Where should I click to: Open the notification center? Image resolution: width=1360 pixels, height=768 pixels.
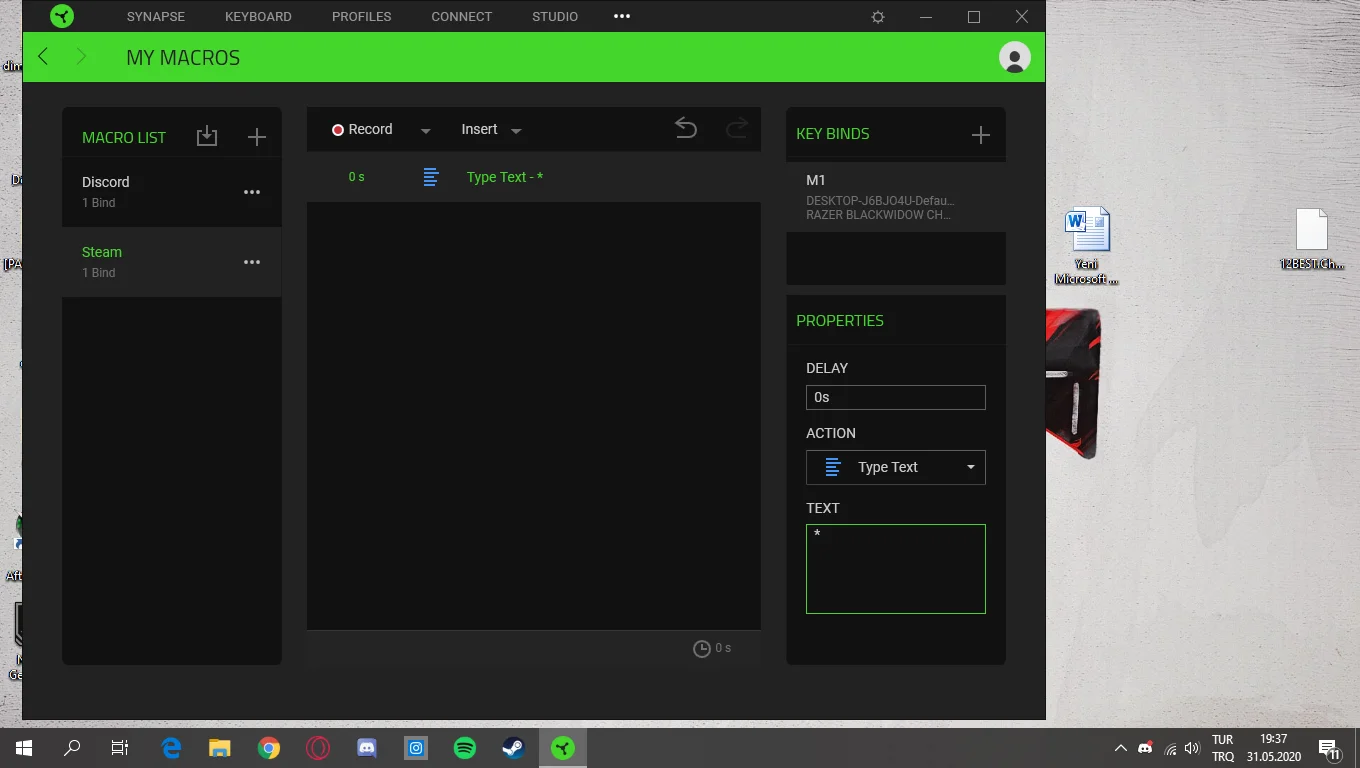[1330, 749]
